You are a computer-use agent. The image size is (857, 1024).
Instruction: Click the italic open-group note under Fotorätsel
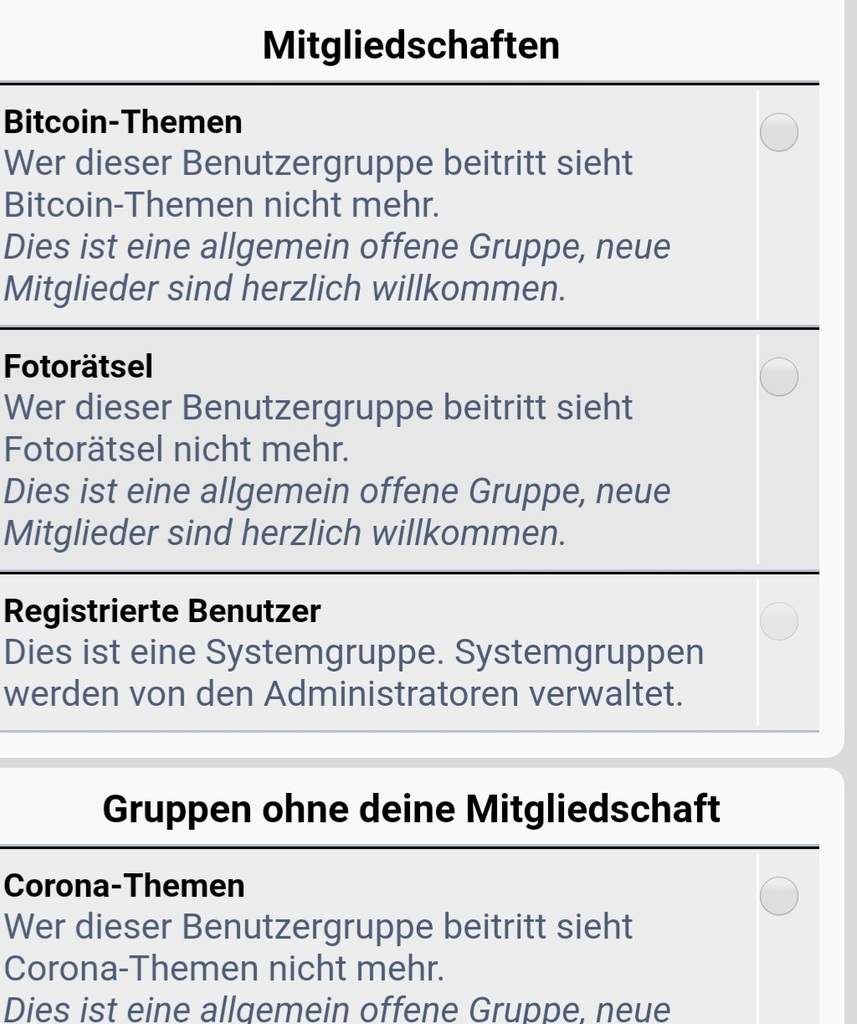337,512
